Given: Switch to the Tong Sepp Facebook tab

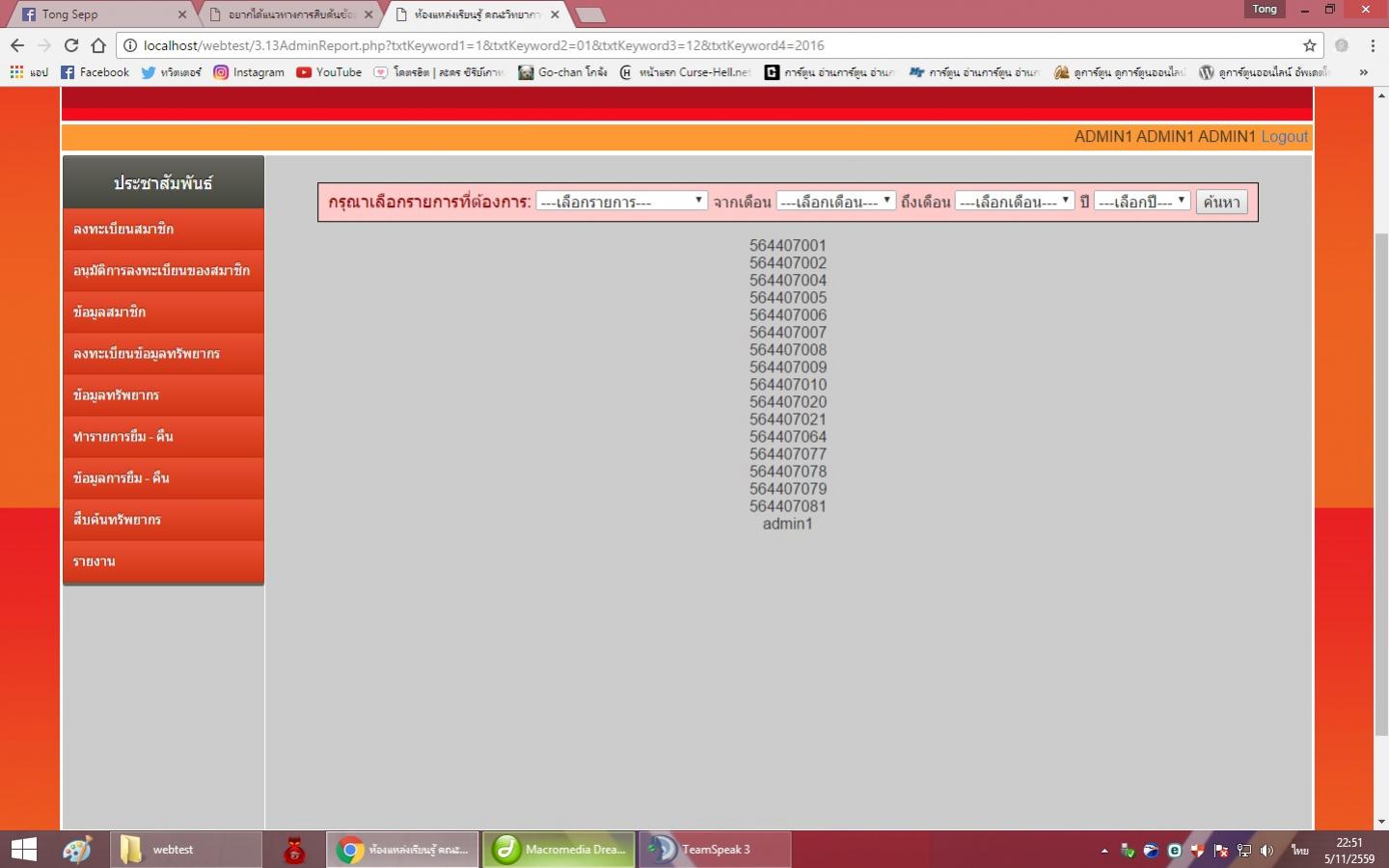Looking at the screenshot, I should click(99, 14).
